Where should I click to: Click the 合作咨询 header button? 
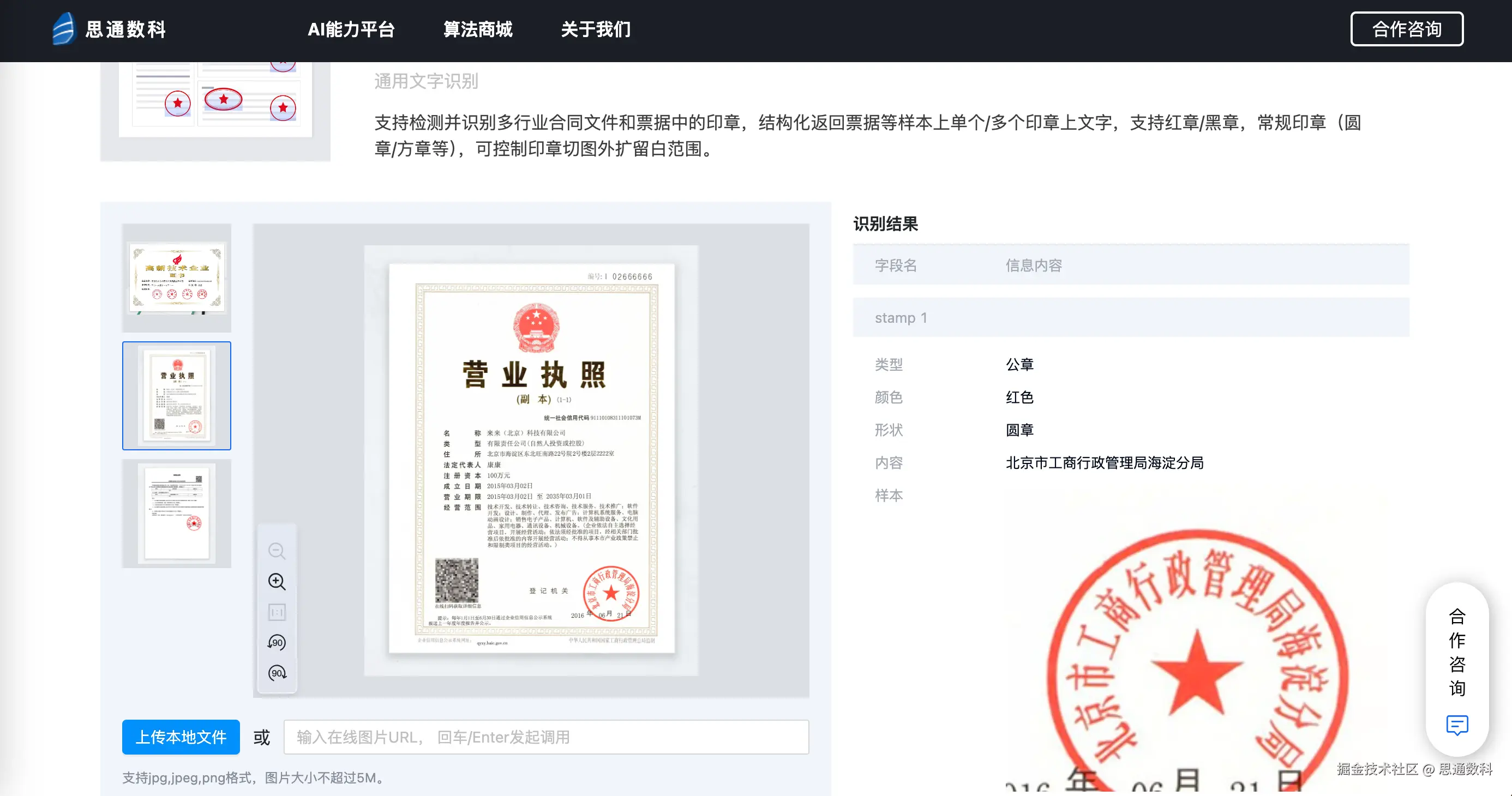tap(1406, 29)
